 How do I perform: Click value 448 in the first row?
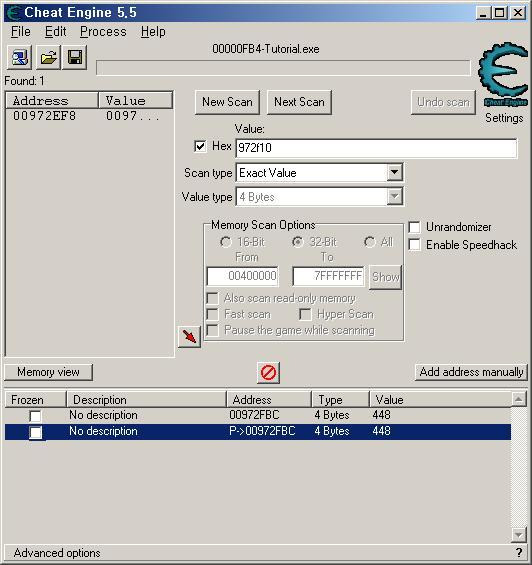coord(381,415)
